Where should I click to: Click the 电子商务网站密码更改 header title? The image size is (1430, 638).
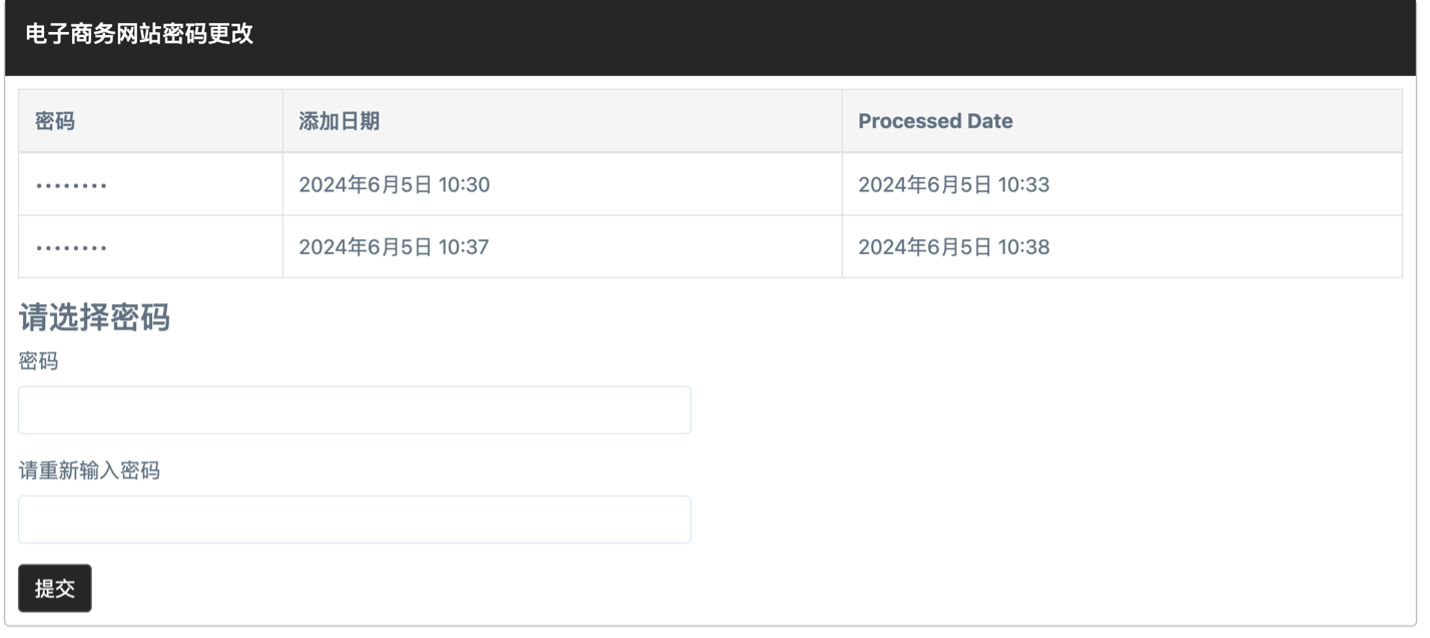point(139,34)
